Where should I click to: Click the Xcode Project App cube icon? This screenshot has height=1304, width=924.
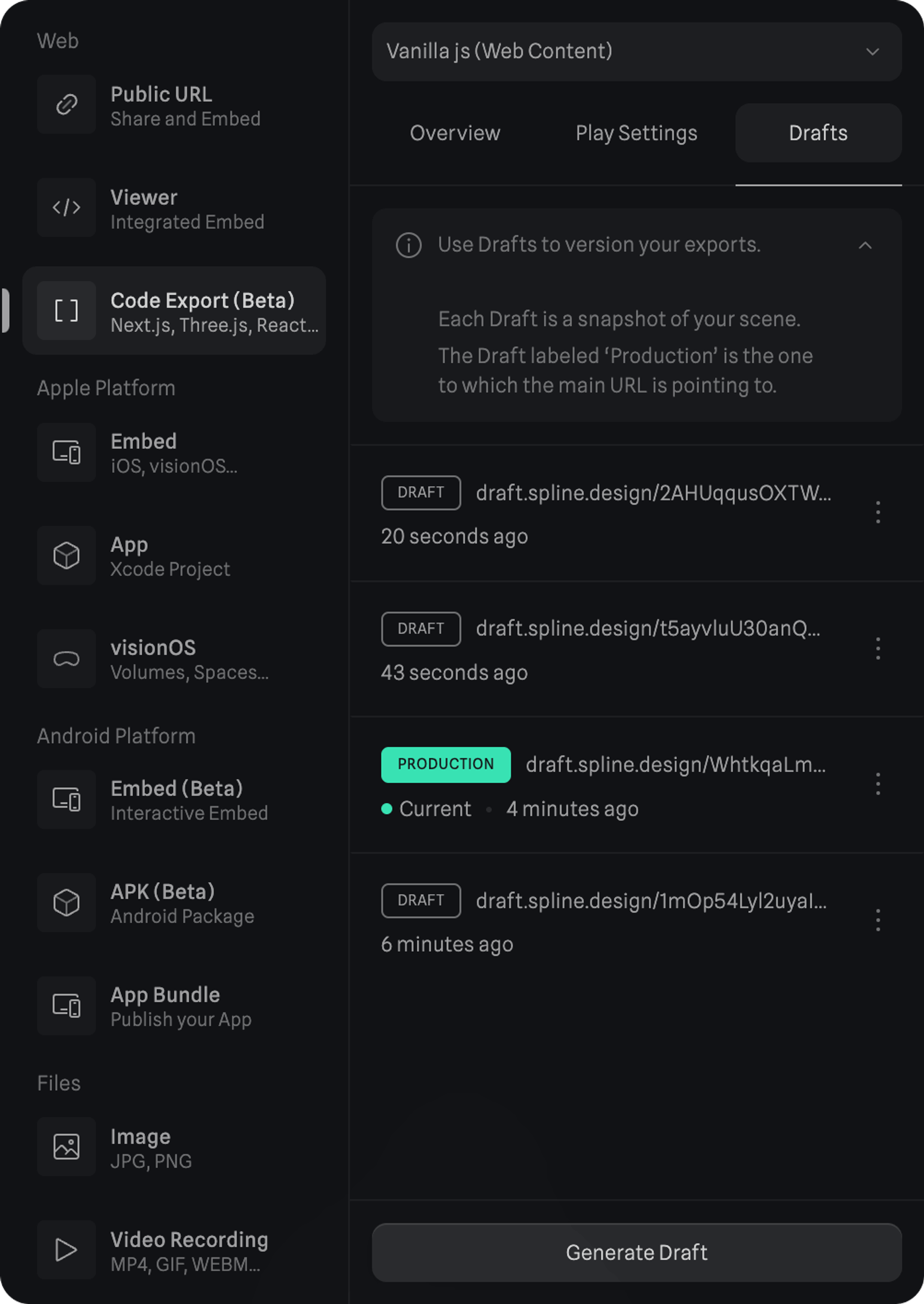pyautogui.click(x=67, y=556)
